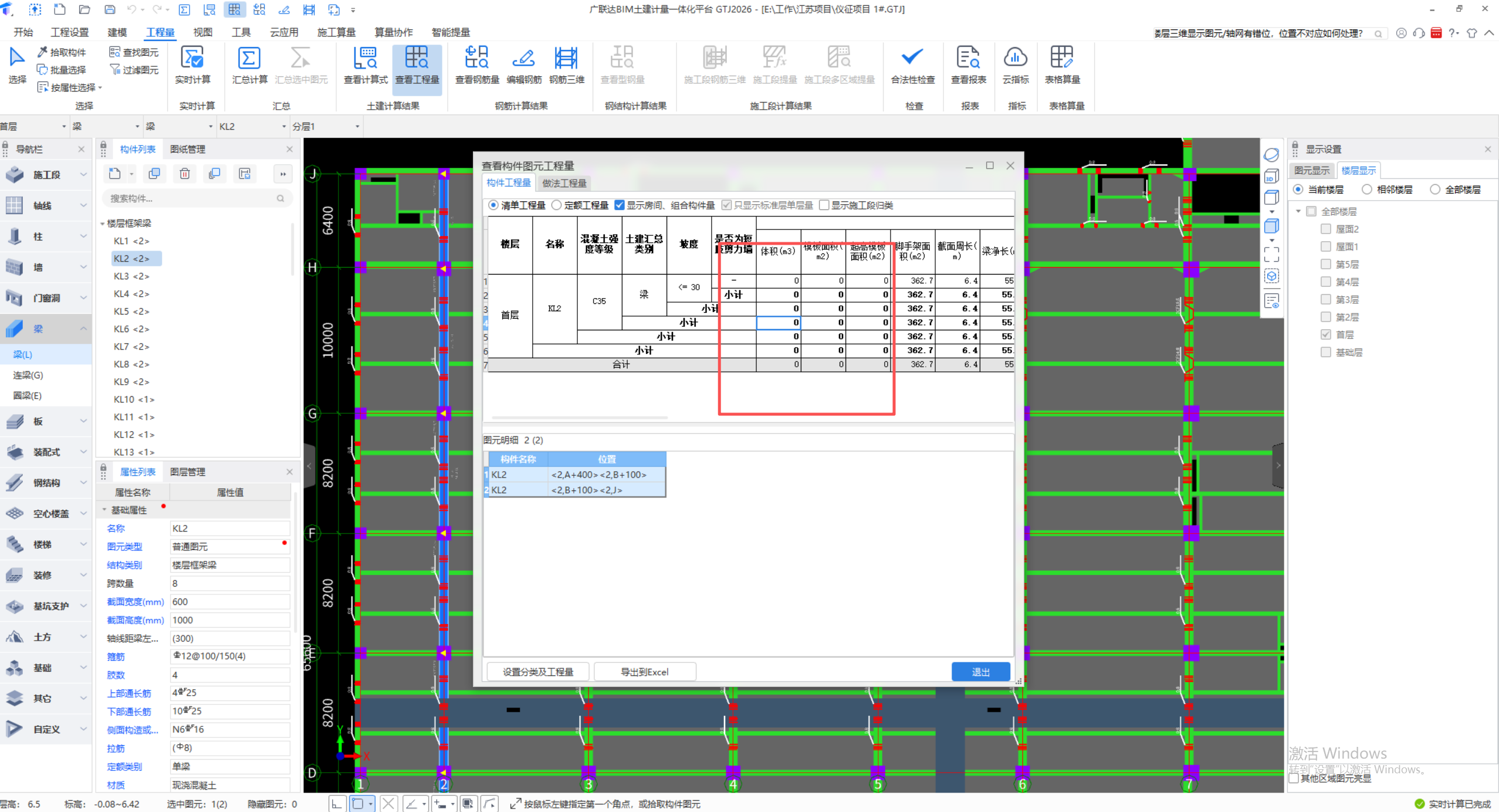Click delete trash icon in 构件列表
The width and height of the screenshot is (1499, 812).
[x=184, y=174]
